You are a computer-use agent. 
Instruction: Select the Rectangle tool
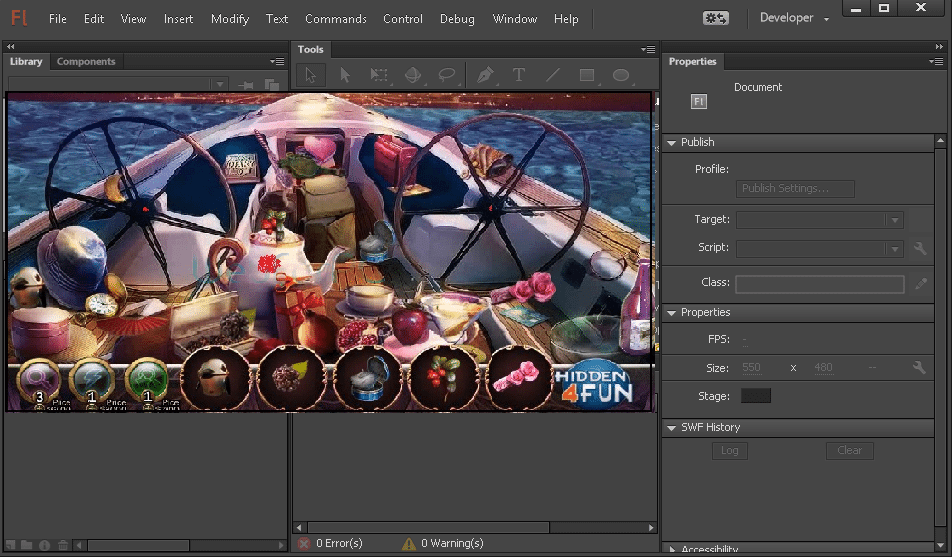point(586,75)
